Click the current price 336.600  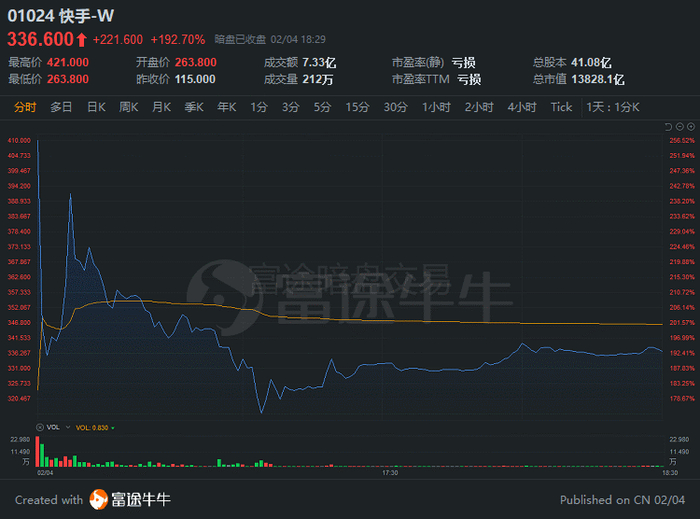(40, 39)
